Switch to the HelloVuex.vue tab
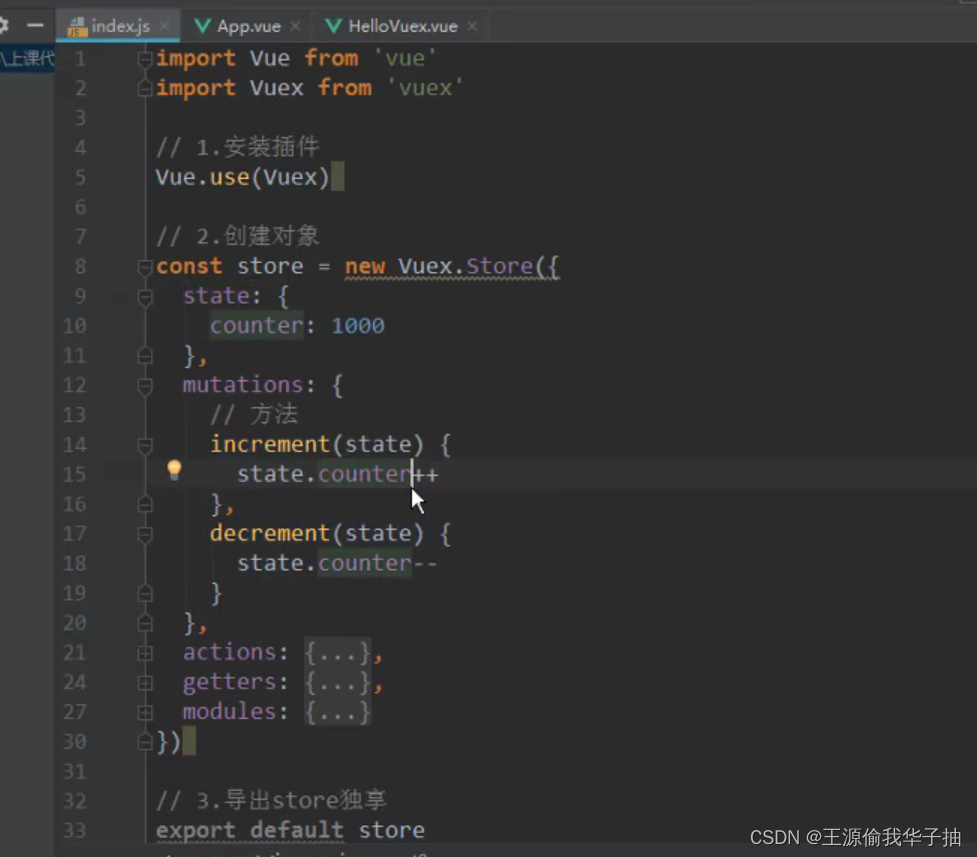Image resolution: width=977 pixels, height=857 pixels. click(x=402, y=26)
